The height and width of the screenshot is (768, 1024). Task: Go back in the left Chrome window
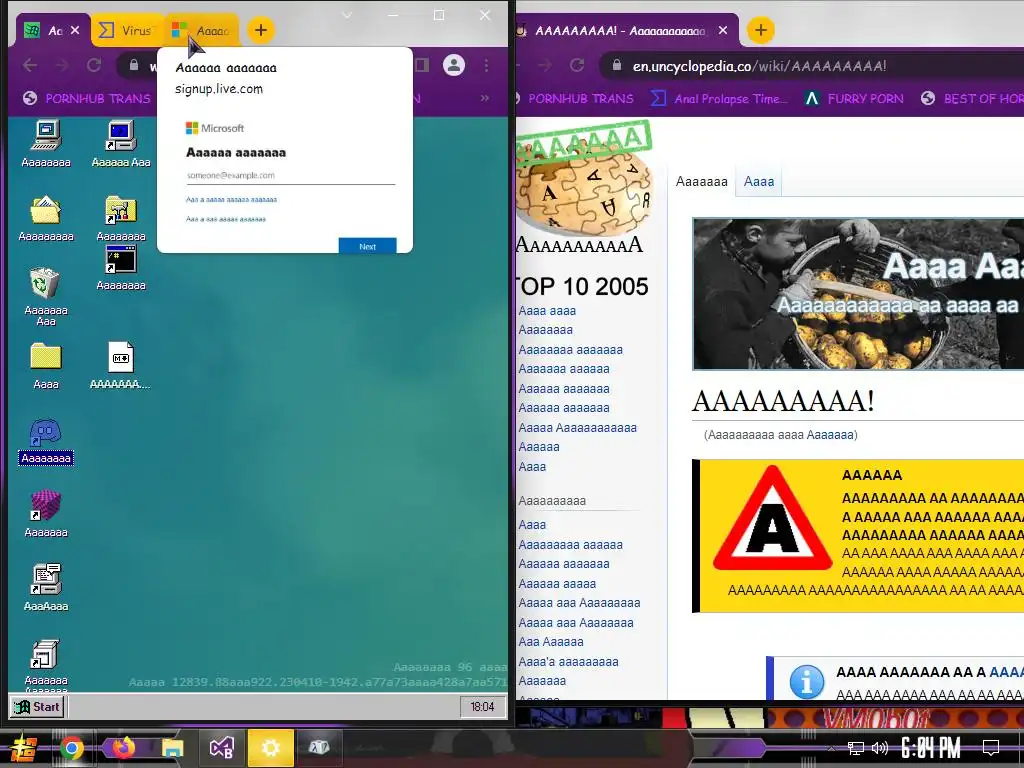[x=30, y=65]
